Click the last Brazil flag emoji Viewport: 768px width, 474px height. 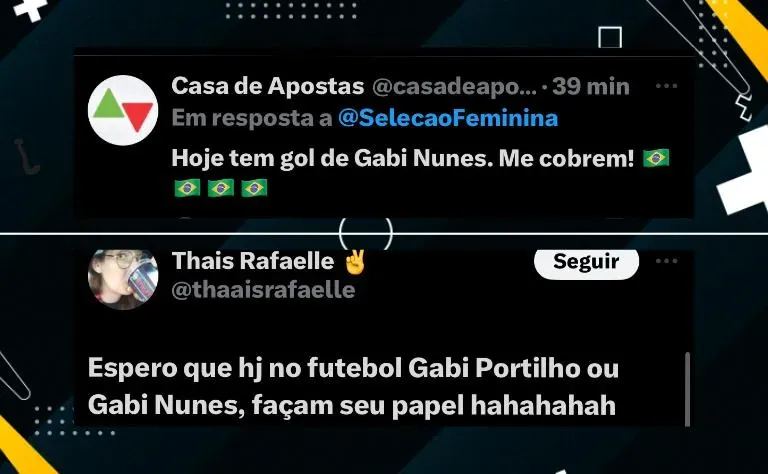[x=254, y=188]
